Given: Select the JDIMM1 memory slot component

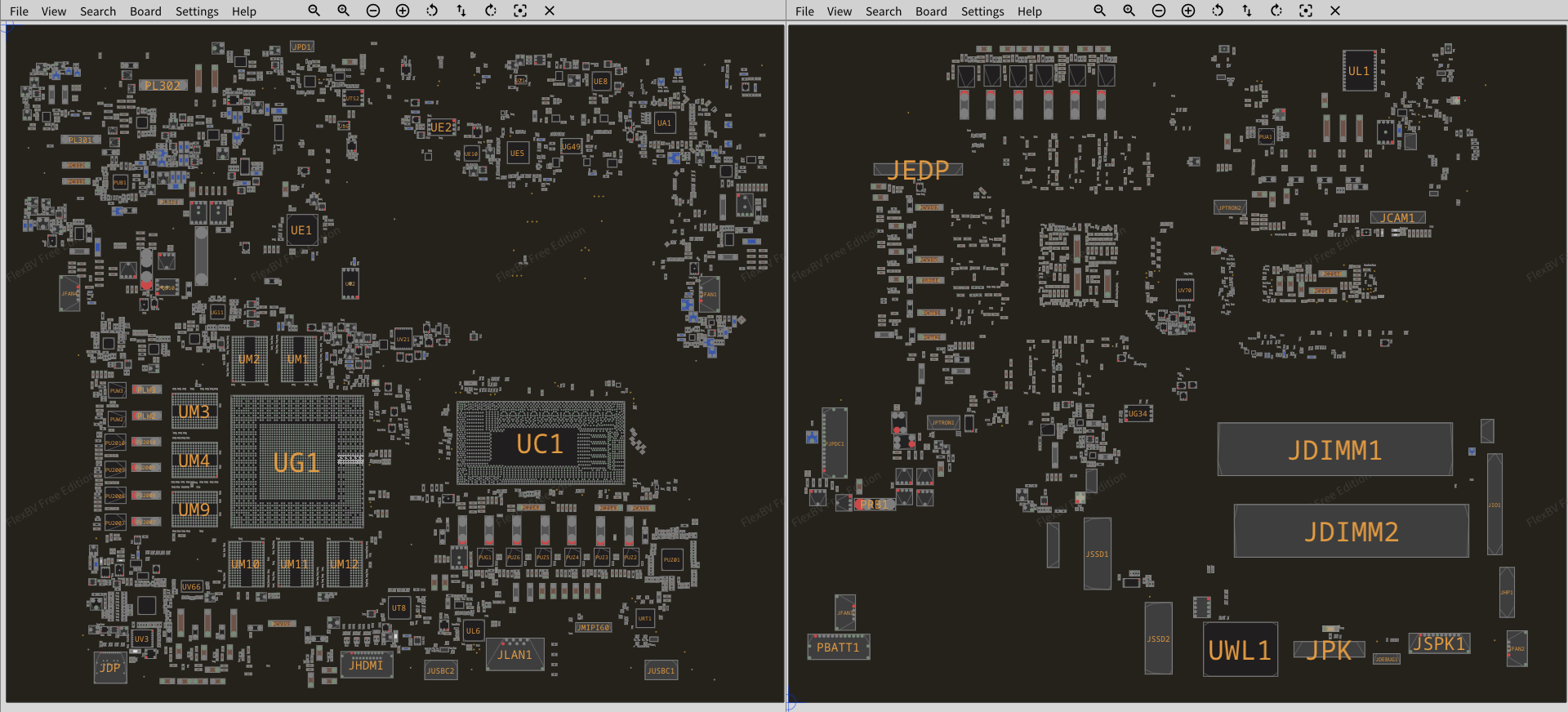Looking at the screenshot, I should (x=1334, y=450).
